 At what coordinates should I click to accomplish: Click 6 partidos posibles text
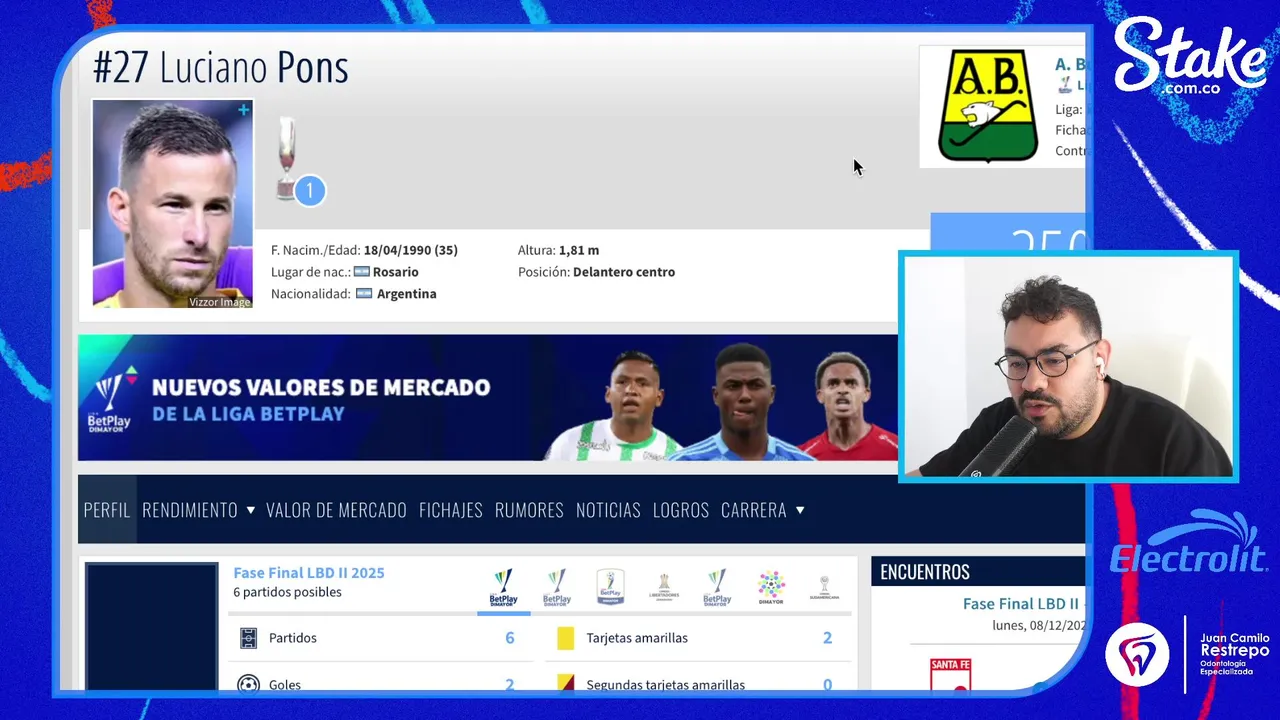tap(287, 592)
